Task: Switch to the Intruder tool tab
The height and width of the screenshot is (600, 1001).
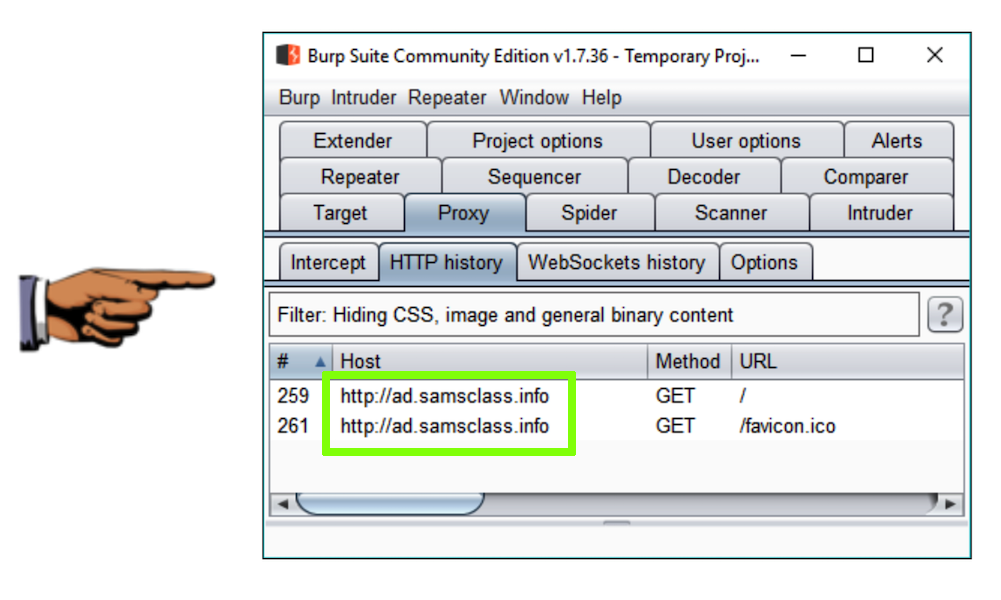Action: click(880, 213)
